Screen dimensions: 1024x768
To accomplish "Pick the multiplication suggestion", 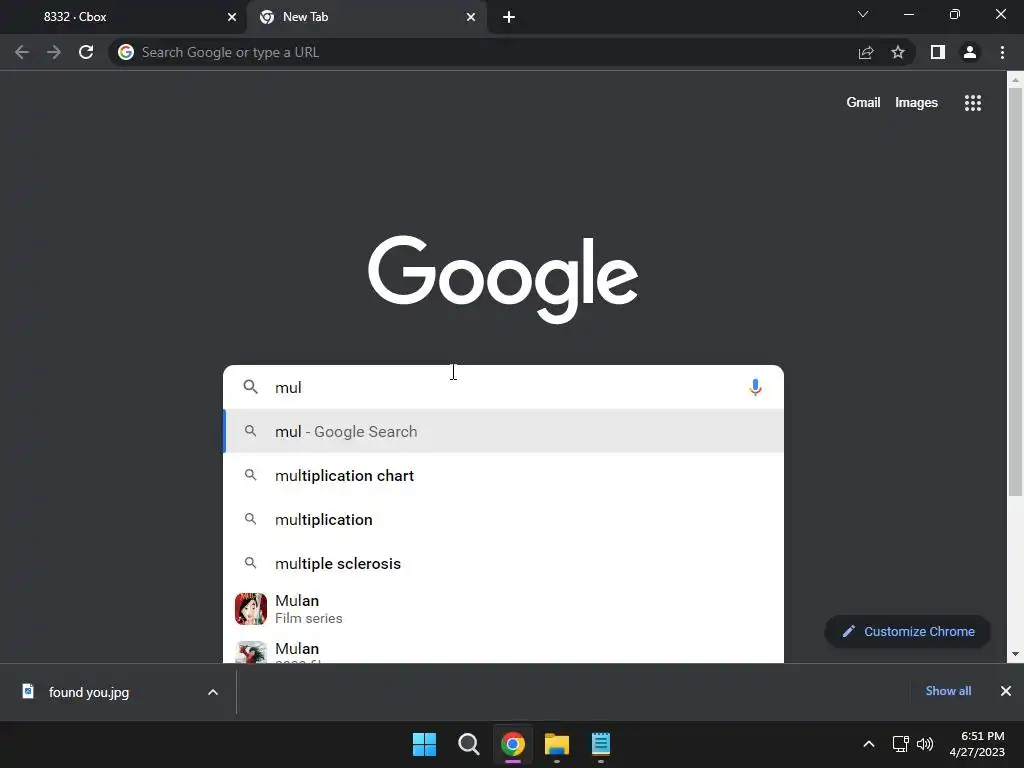I will coord(503,519).
